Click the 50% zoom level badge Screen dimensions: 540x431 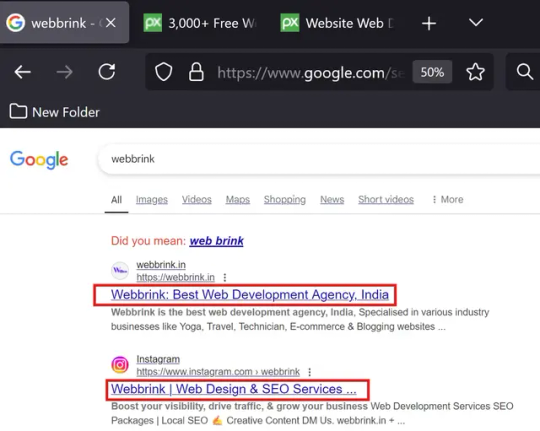pyautogui.click(x=432, y=72)
